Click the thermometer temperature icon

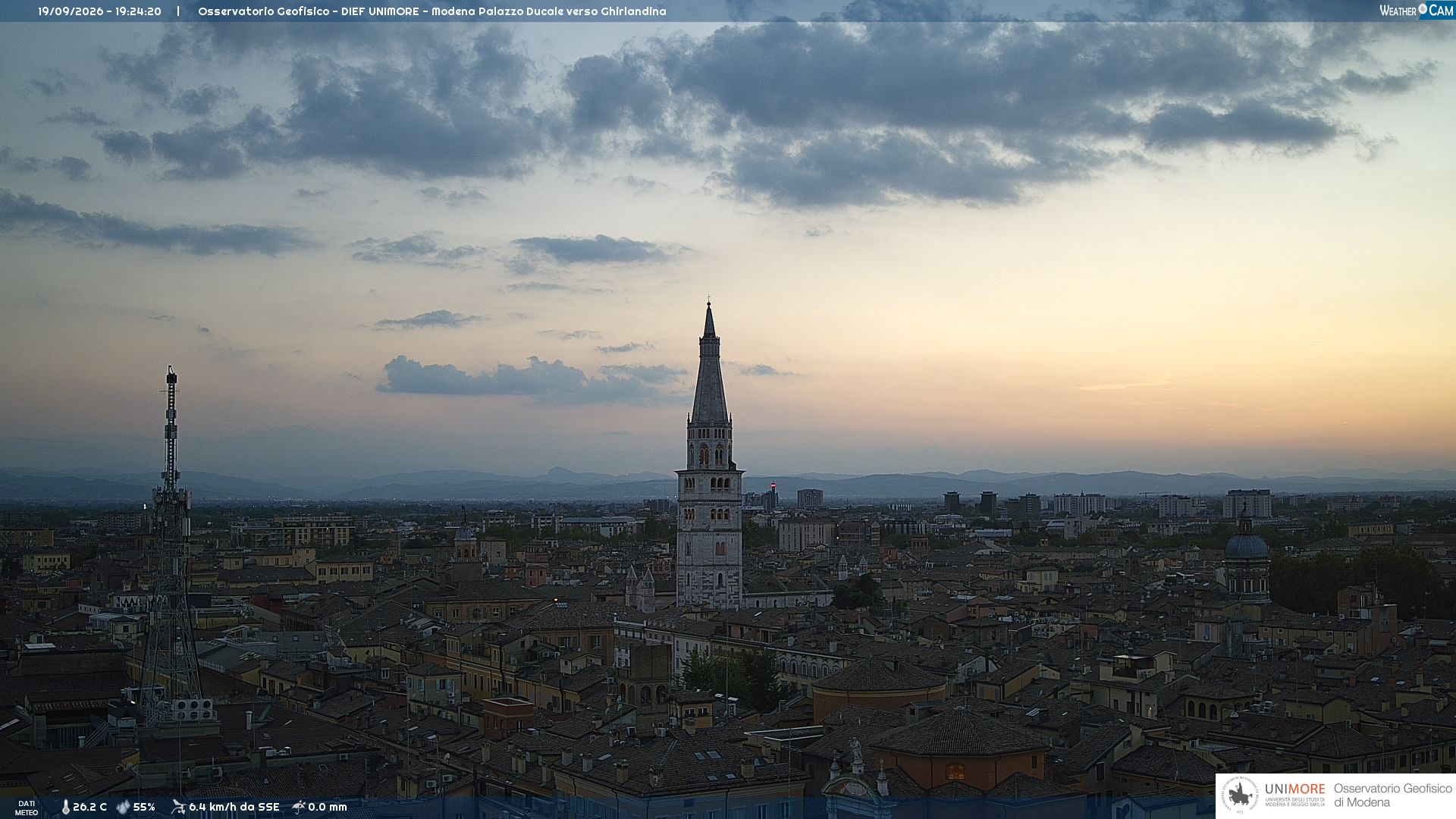[66, 808]
